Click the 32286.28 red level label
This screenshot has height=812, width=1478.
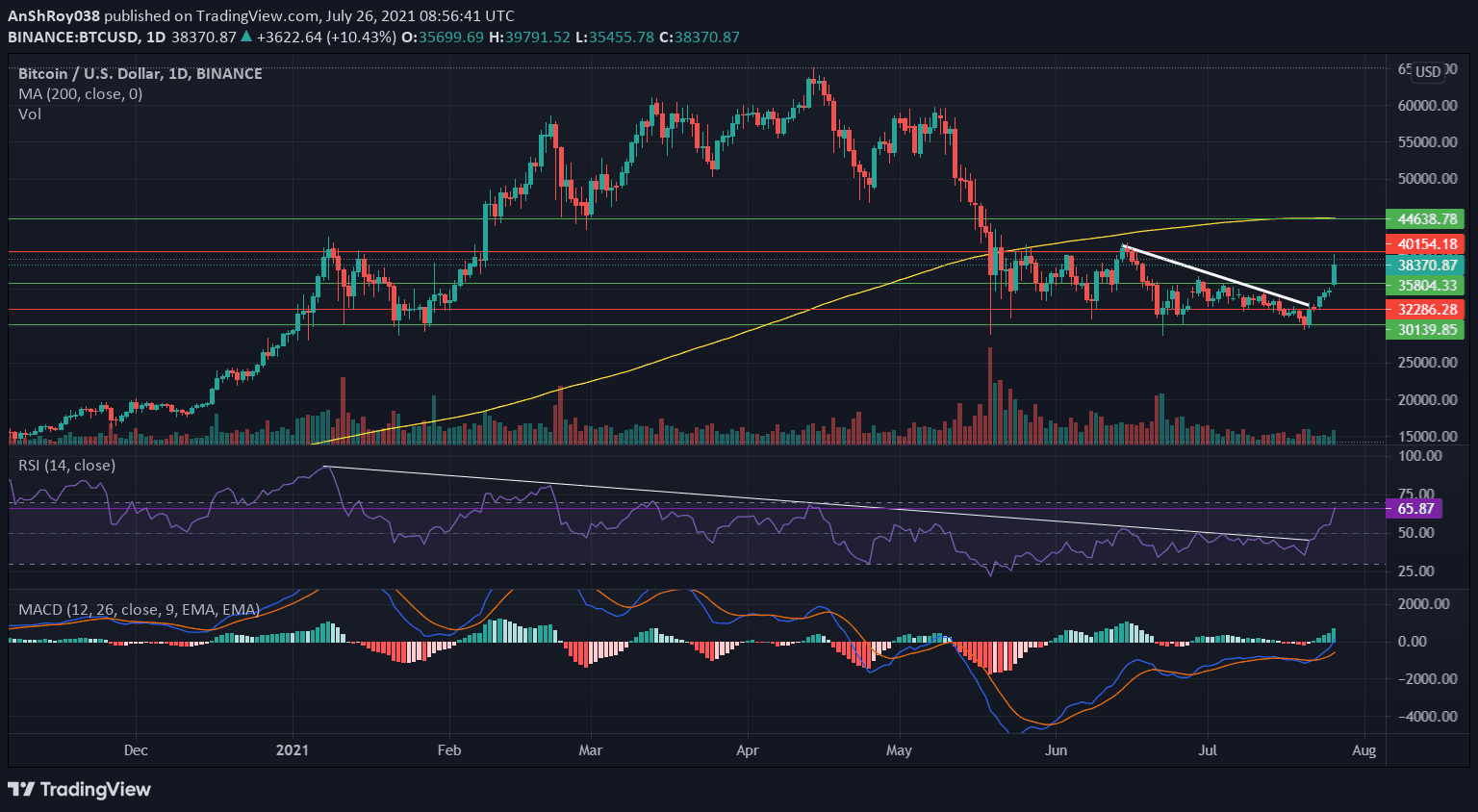(x=1425, y=310)
